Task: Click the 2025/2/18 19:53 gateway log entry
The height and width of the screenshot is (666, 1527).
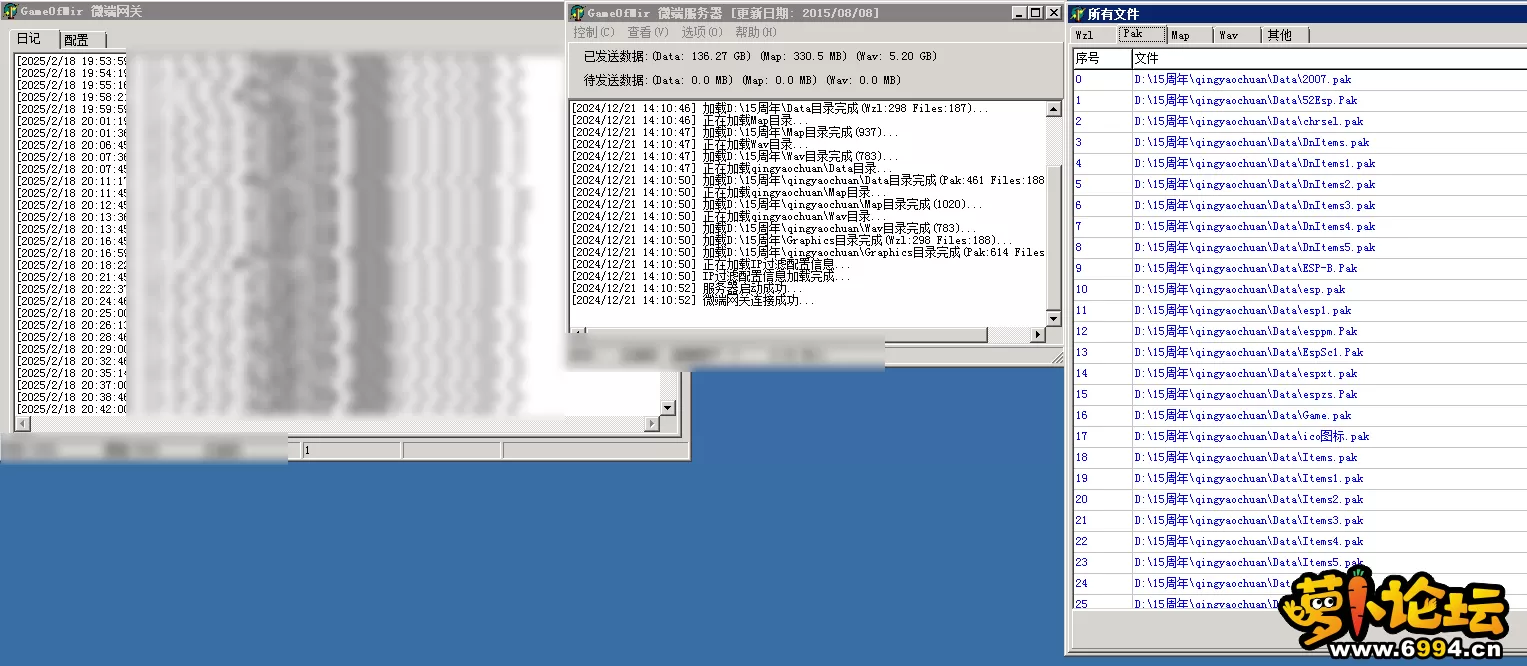Action: [72, 61]
